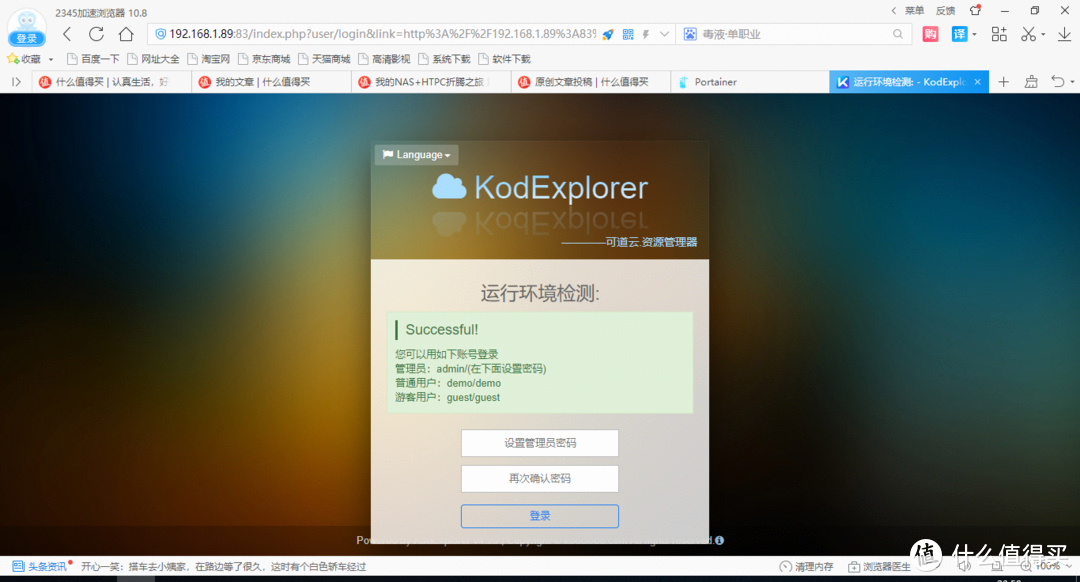Open the downloads arrow icon
1080x582 pixels.
(1064, 34)
